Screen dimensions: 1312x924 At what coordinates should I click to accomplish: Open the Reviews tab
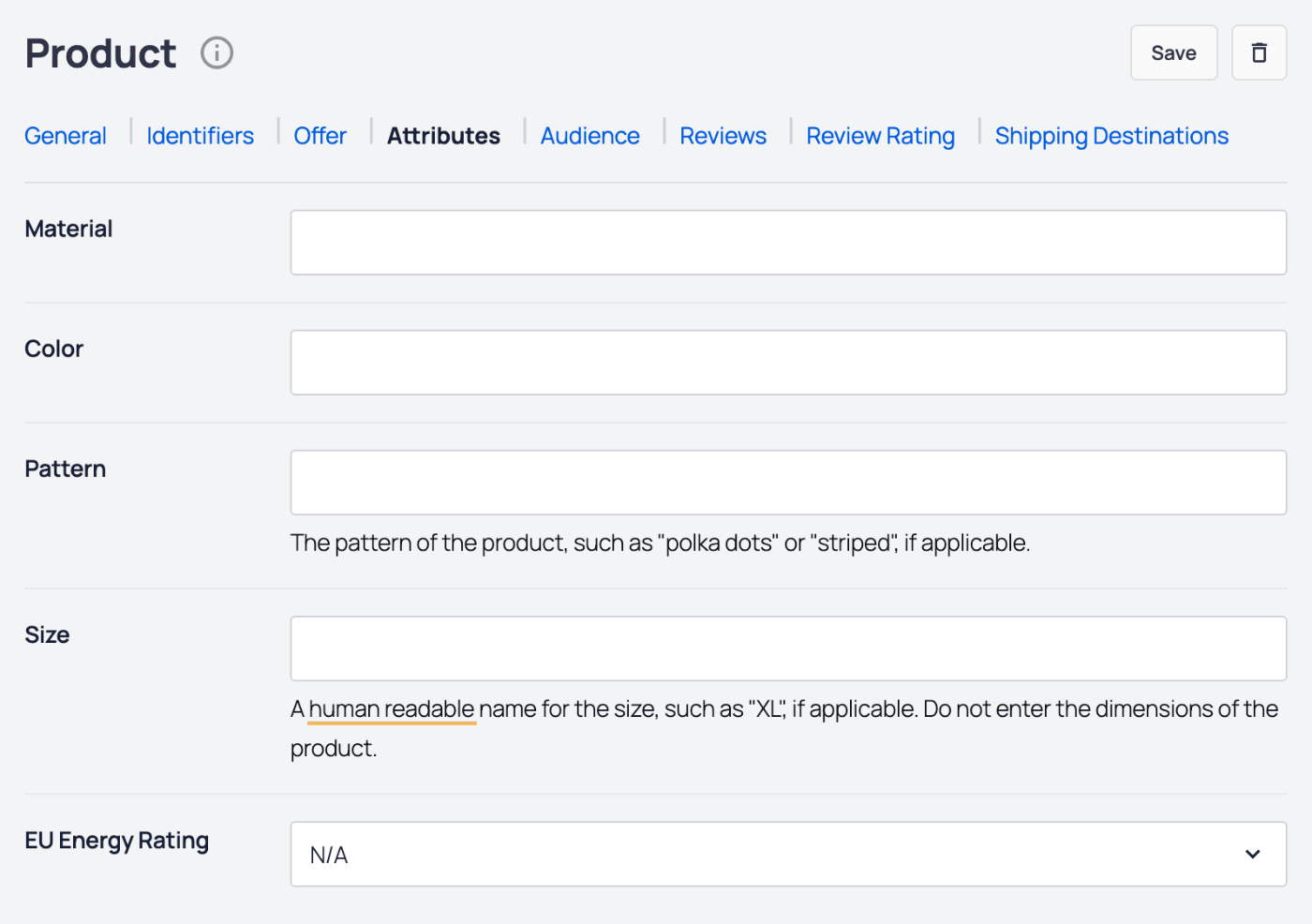pyautogui.click(x=723, y=135)
